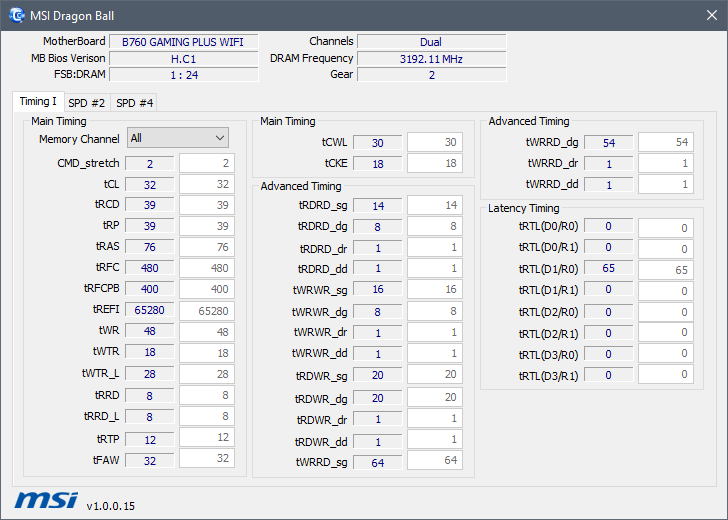
Task: Switch to the Timing I tab
Action: click(38, 101)
